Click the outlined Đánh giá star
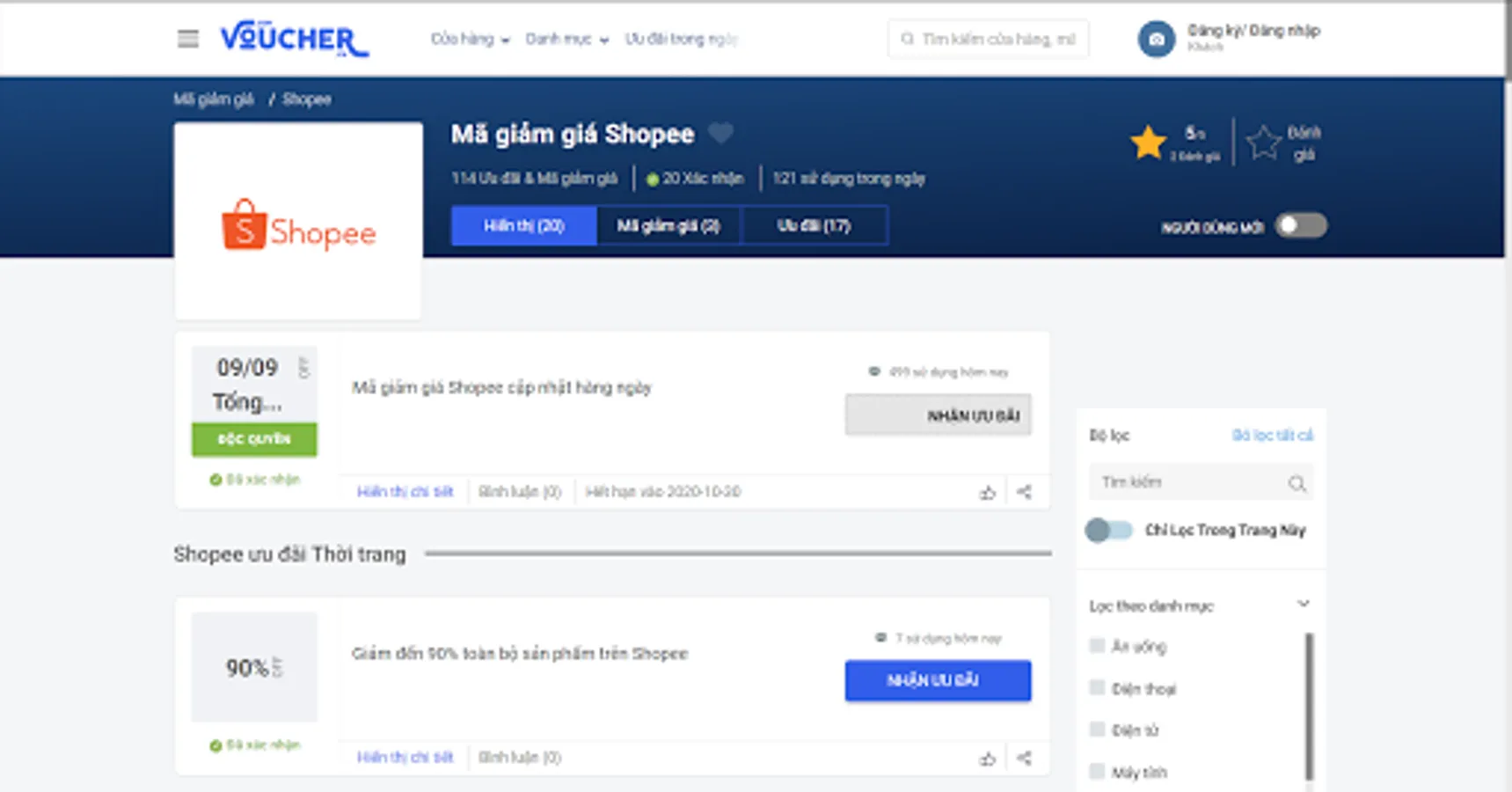 click(1263, 143)
